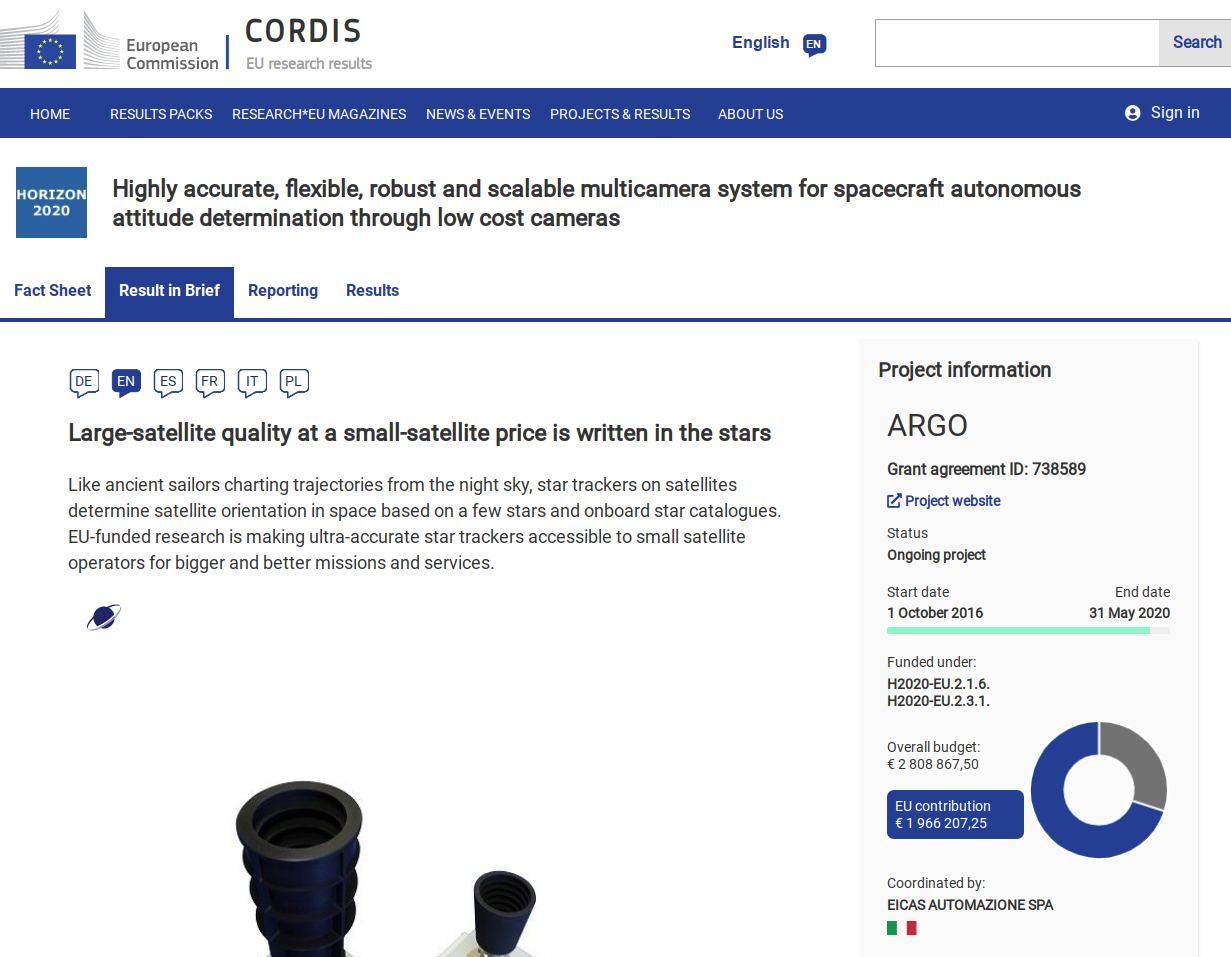Go to HOME in navigation bar

50,114
